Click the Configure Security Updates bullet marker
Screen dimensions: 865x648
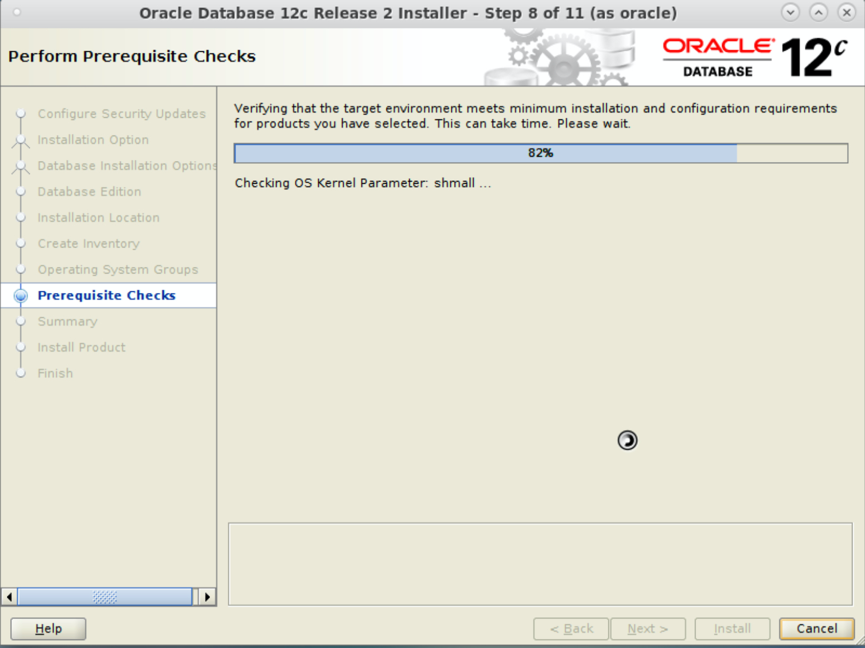click(x=20, y=114)
